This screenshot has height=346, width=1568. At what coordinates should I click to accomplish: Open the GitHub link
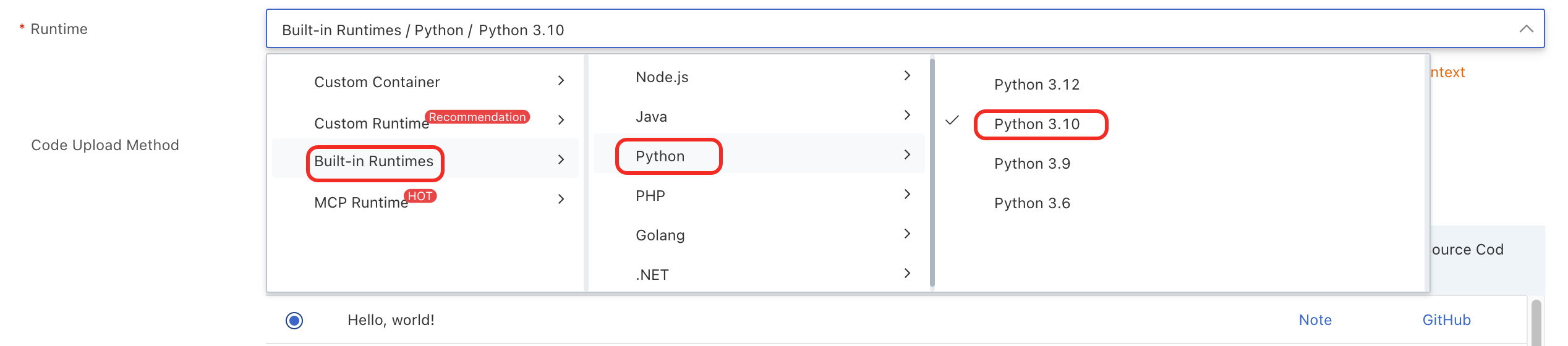(x=1446, y=320)
